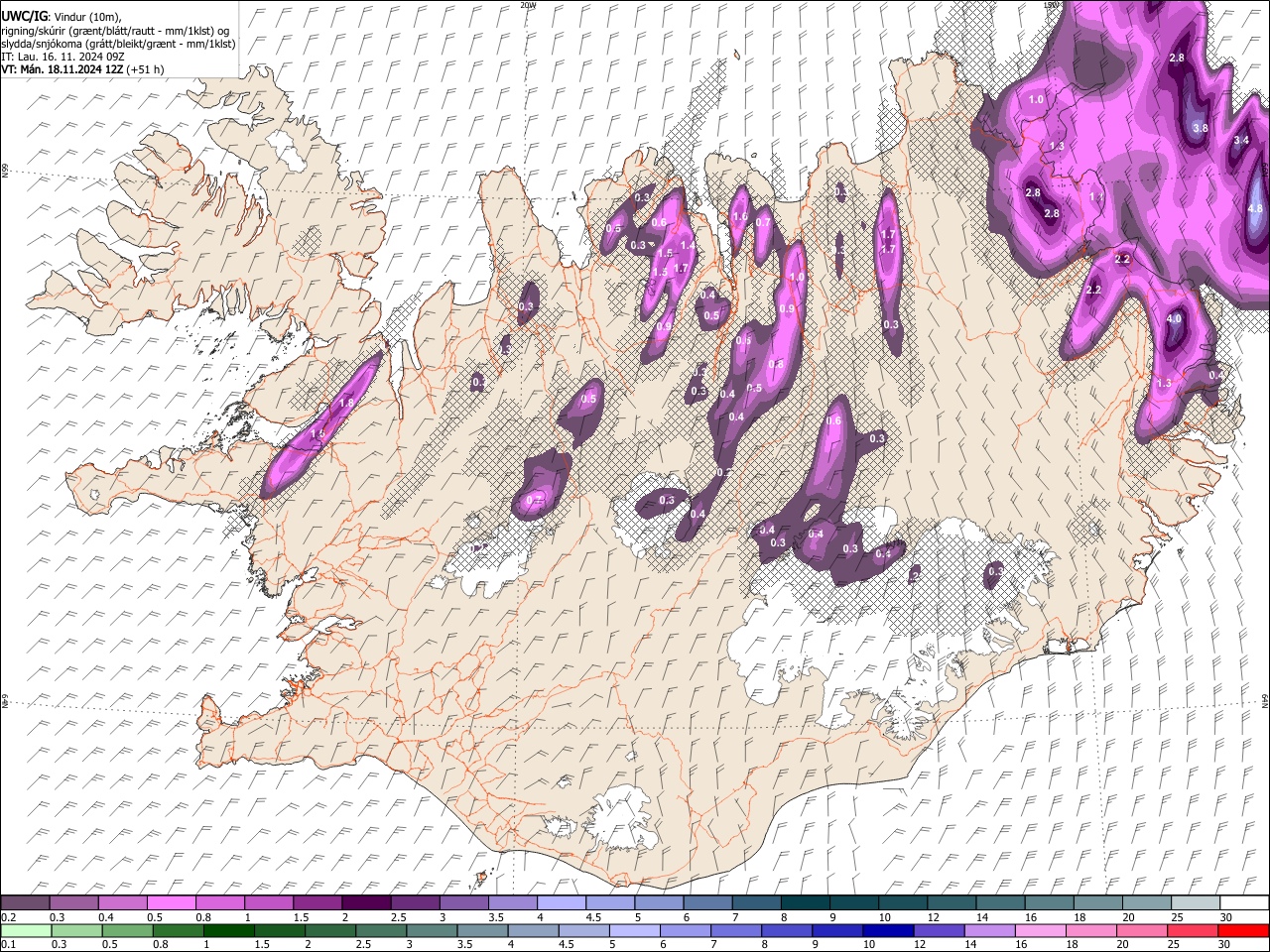Click the 3.4 snowfall value on the map
Screen dimensions: 1270x952
click(1241, 141)
